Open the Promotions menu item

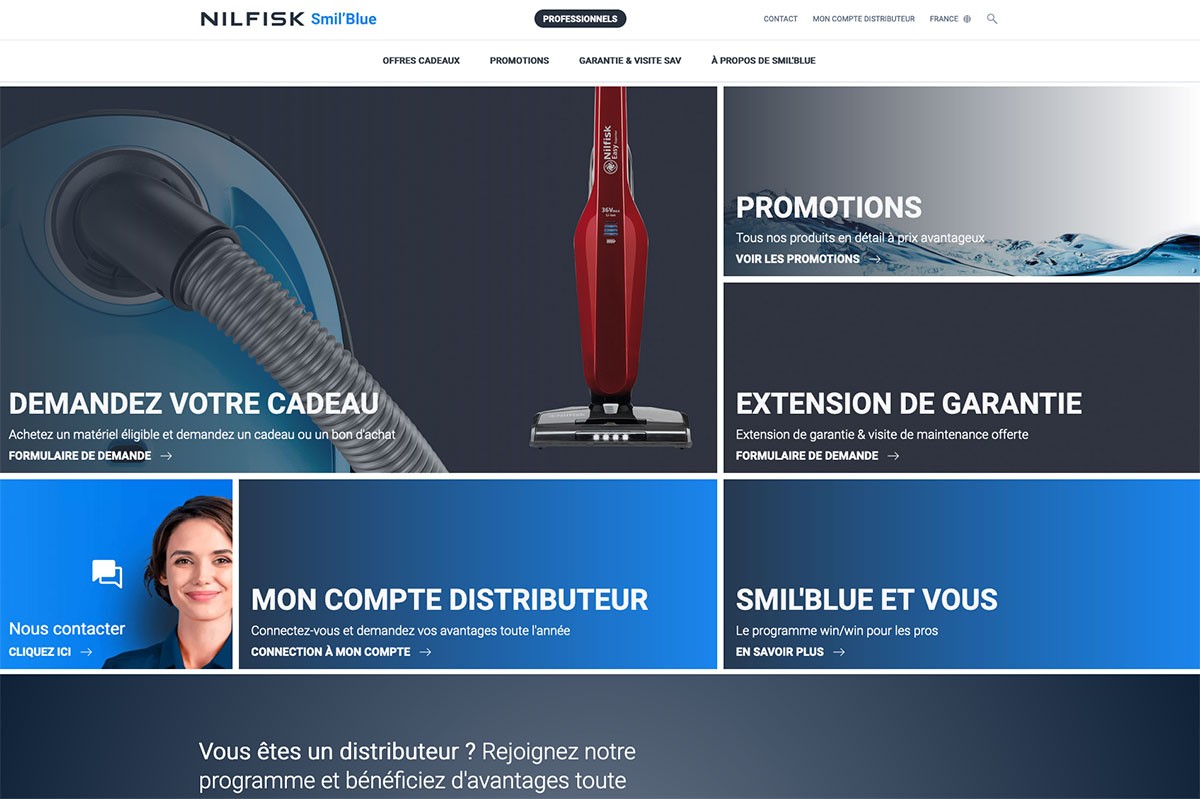(x=519, y=61)
